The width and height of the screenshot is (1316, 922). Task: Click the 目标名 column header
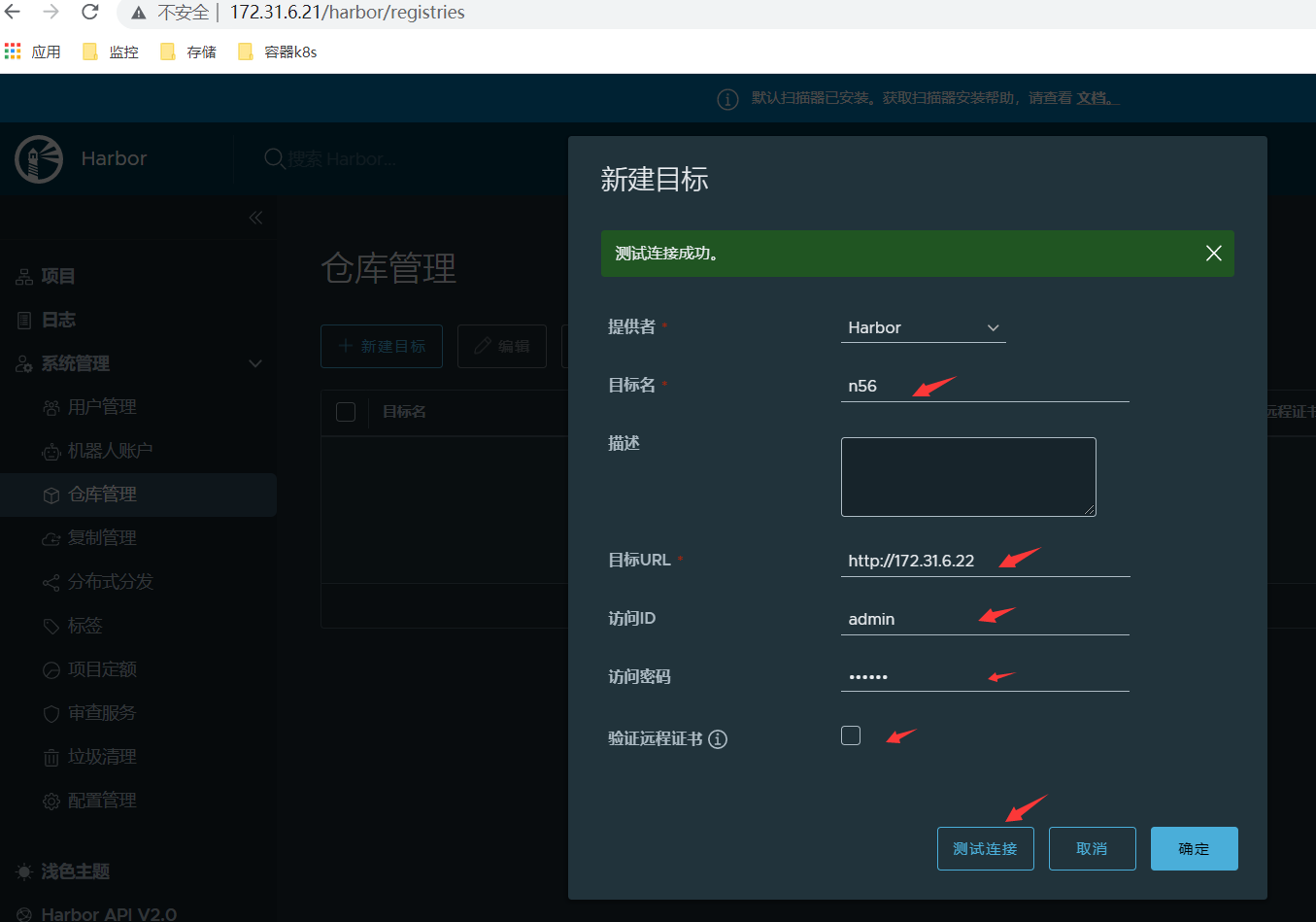pos(404,412)
